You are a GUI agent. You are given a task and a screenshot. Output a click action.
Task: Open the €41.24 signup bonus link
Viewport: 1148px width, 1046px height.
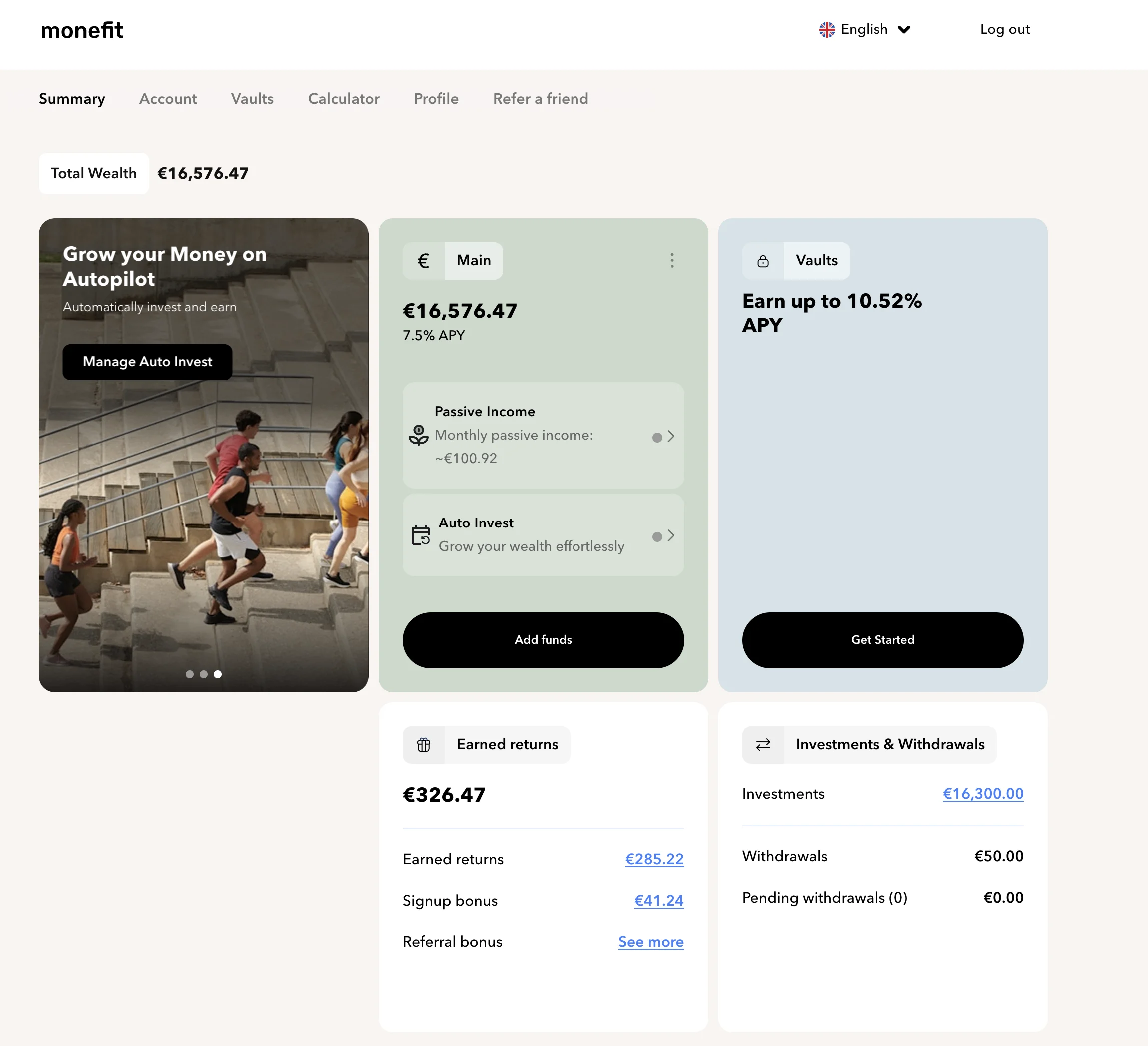point(659,900)
